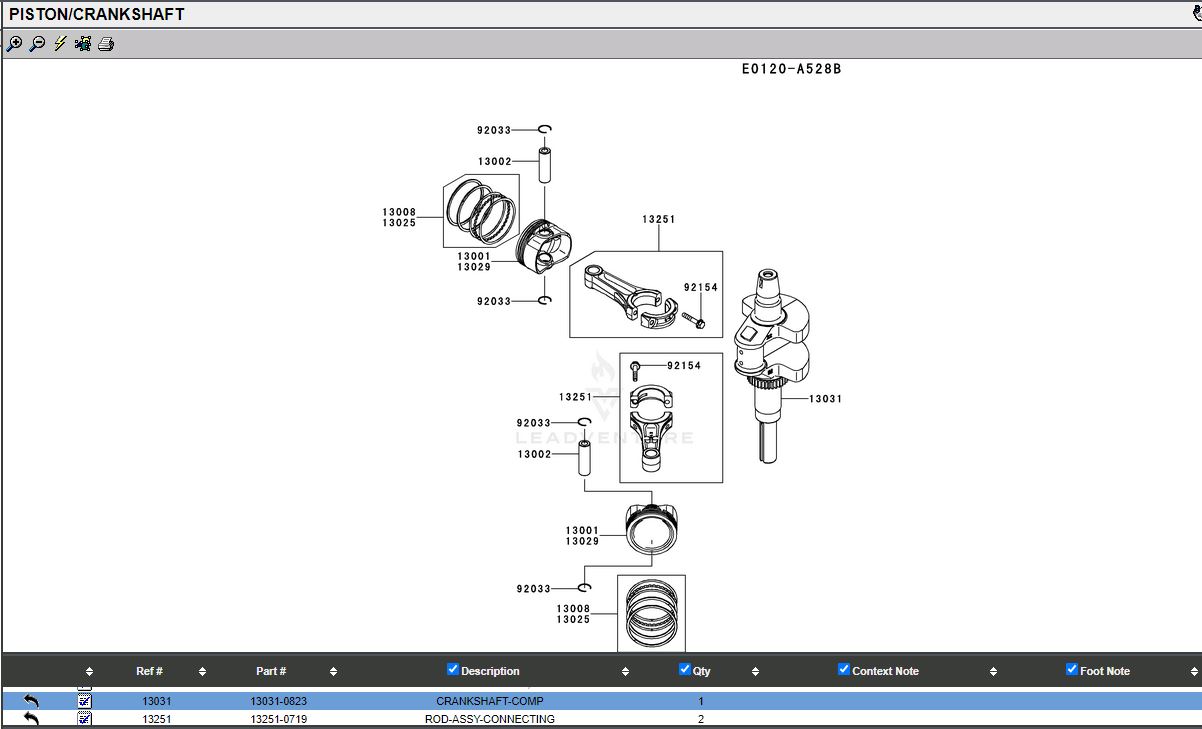Click the 13002 piston pin label at top
This screenshot has height=729, width=1202.
click(494, 162)
